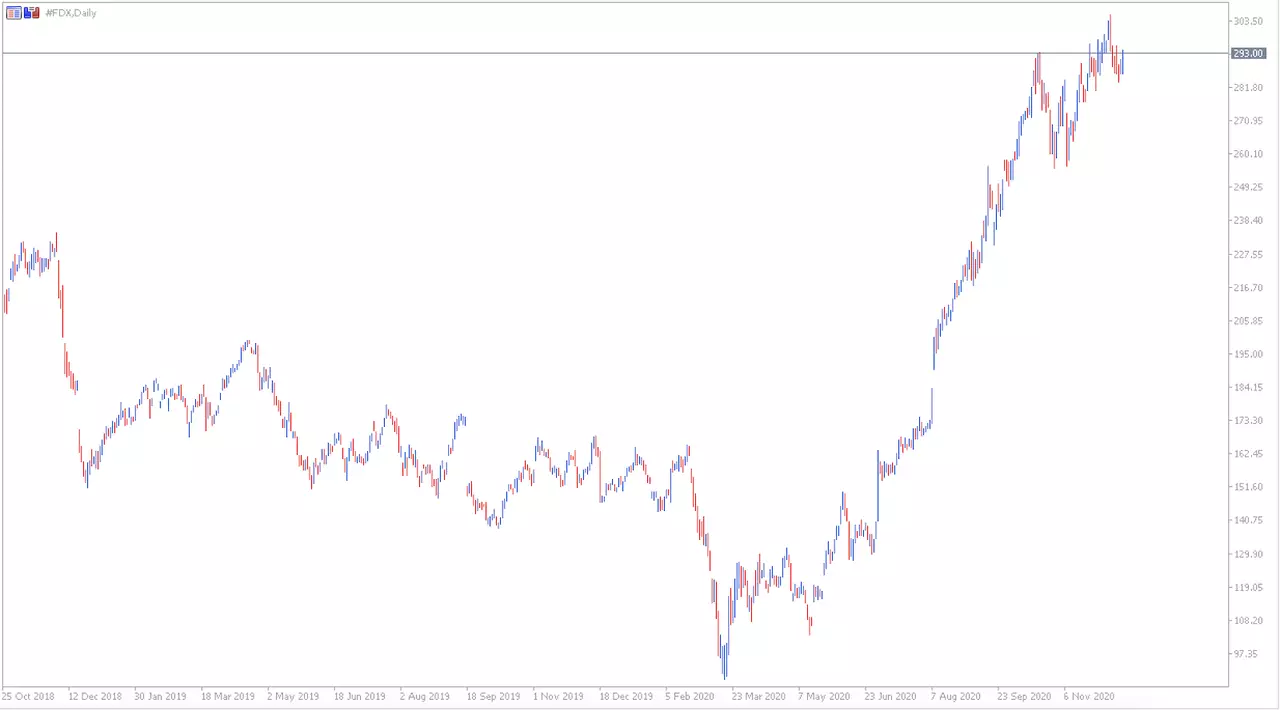Viewport: 1280px width, 710px height.
Task: Click the 97.35 price scale value
Action: [1245, 654]
